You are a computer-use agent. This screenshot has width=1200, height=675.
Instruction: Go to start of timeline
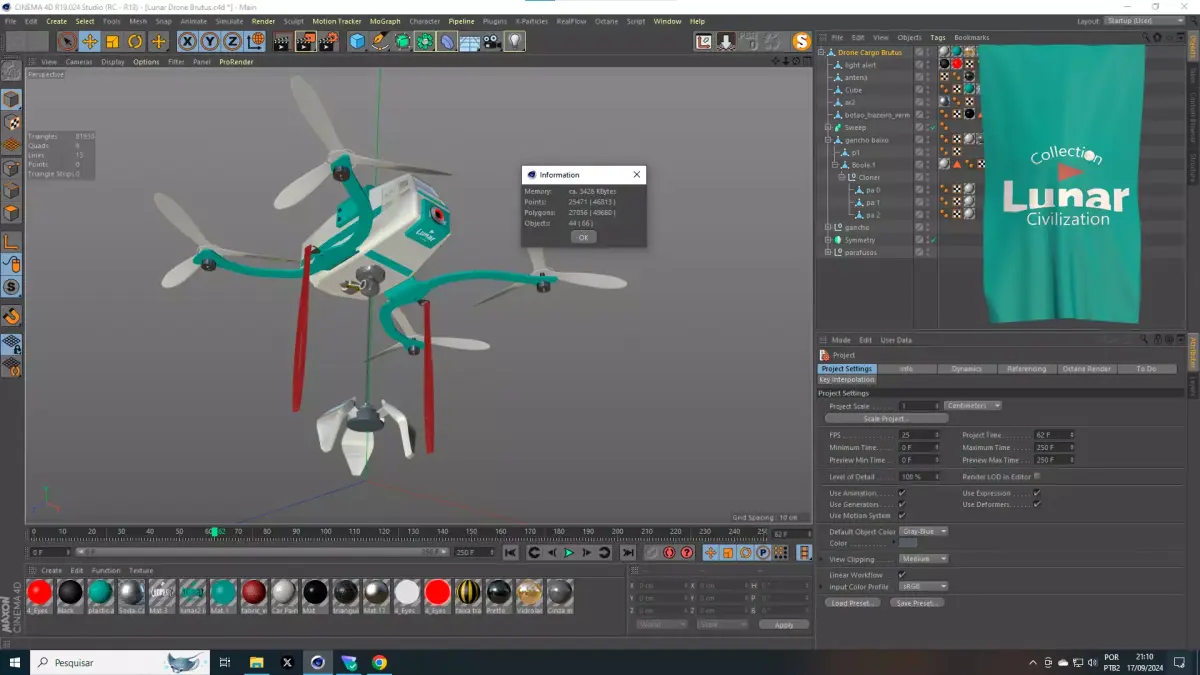coord(510,552)
